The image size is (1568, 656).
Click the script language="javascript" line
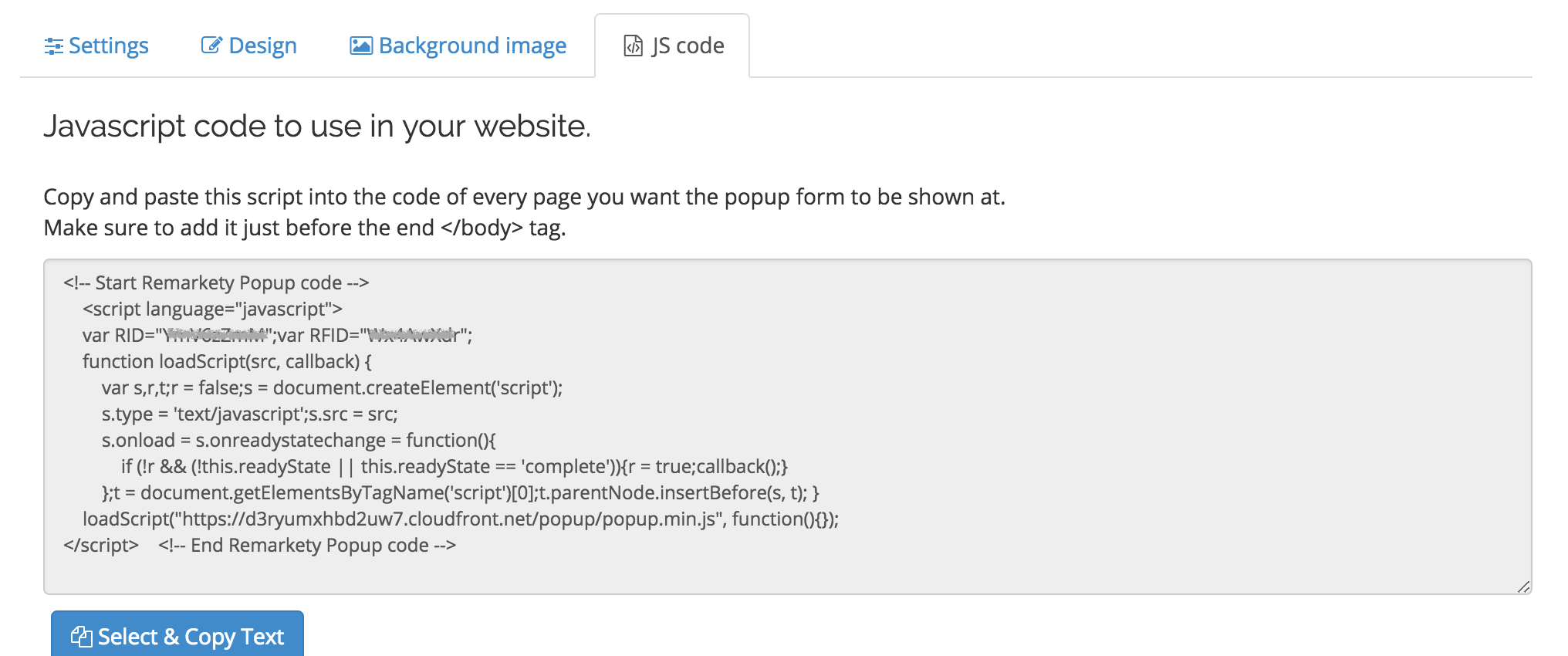212,309
